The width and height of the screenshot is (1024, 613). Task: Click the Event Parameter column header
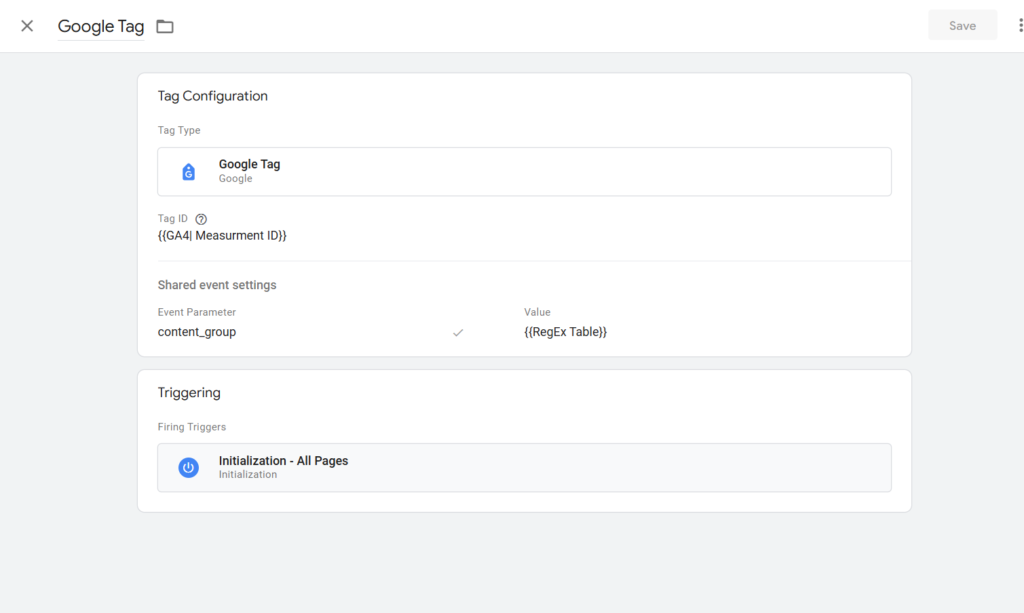click(197, 312)
